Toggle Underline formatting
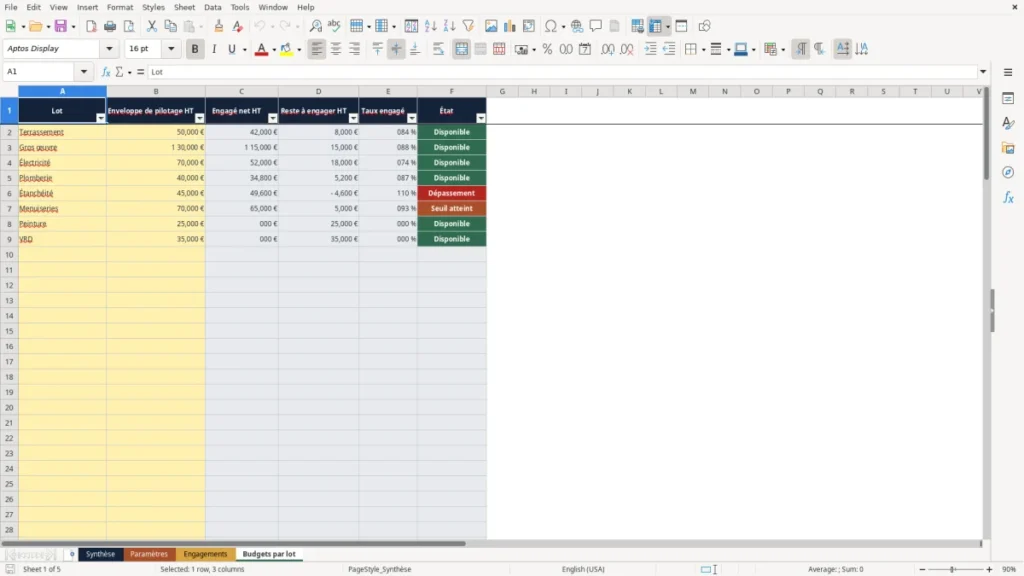The image size is (1024, 576). [x=232, y=49]
